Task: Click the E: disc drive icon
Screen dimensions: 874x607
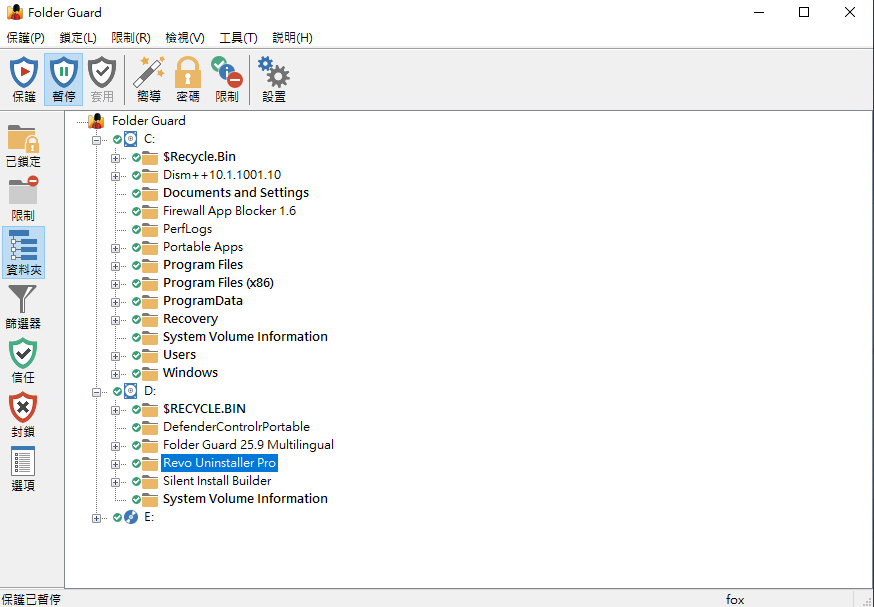Action: pyautogui.click(x=130, y=517)
